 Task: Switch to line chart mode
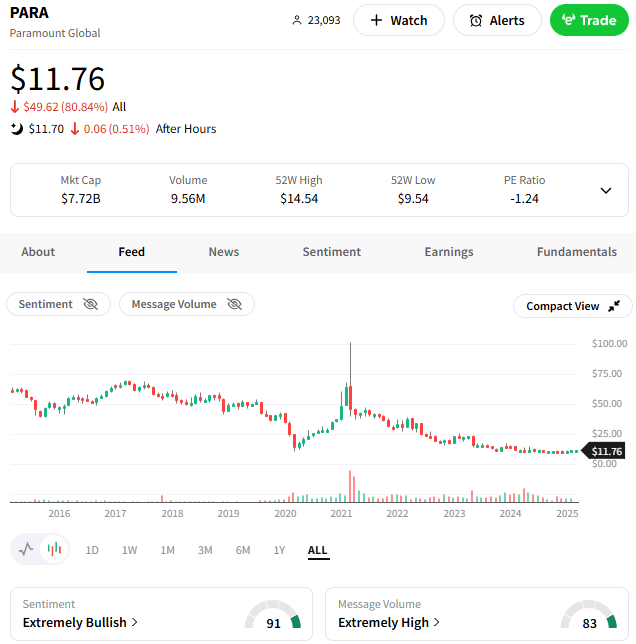click(26, 549)
